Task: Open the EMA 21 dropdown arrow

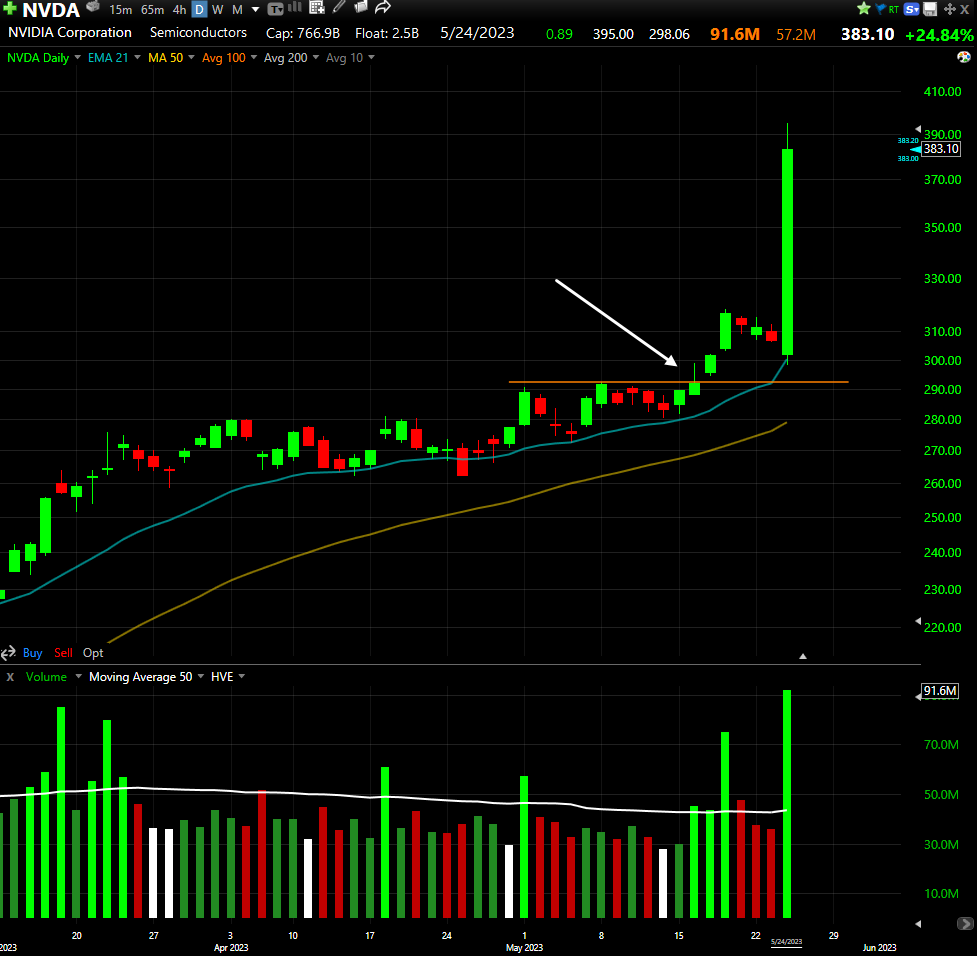Action: 137,57
